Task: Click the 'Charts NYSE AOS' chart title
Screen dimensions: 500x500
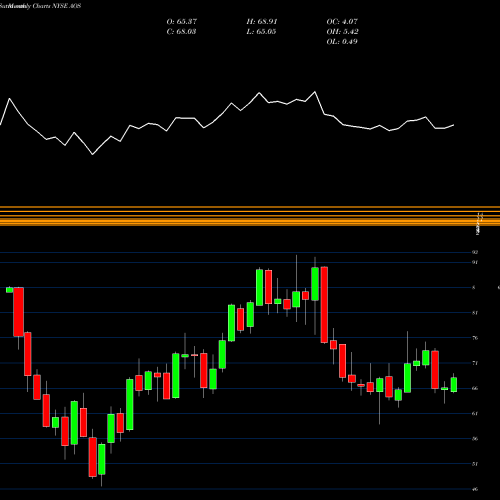Action: click(x=57, y=6)
